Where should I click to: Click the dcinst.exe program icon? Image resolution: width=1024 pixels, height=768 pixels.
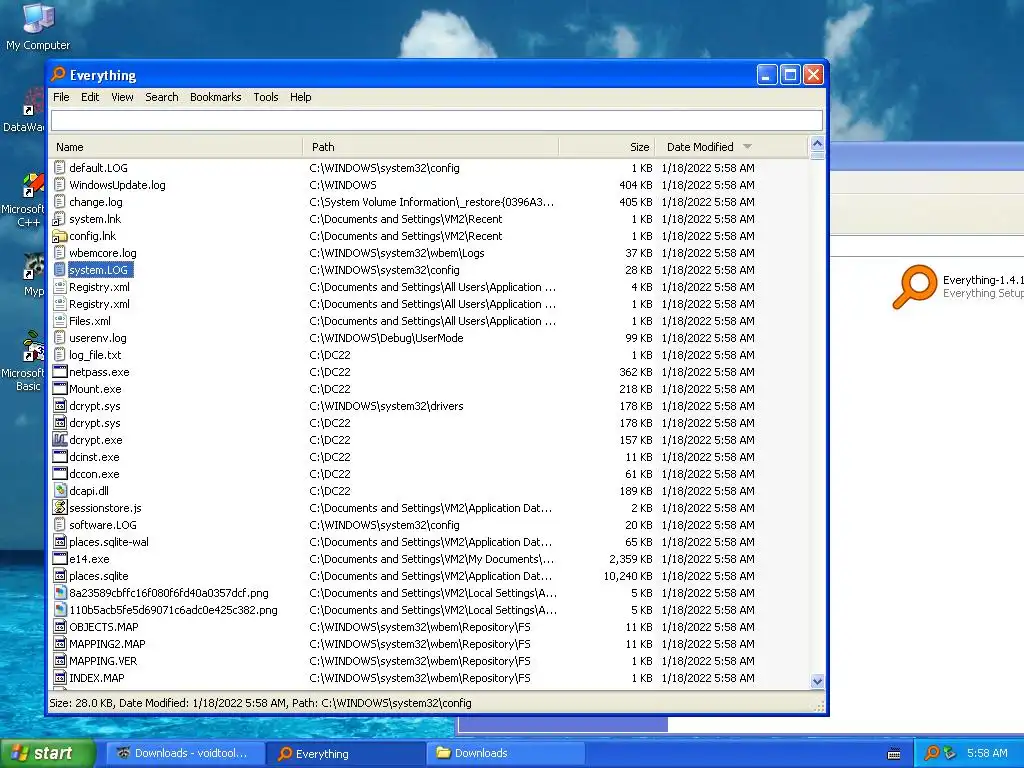coord(59,456)
